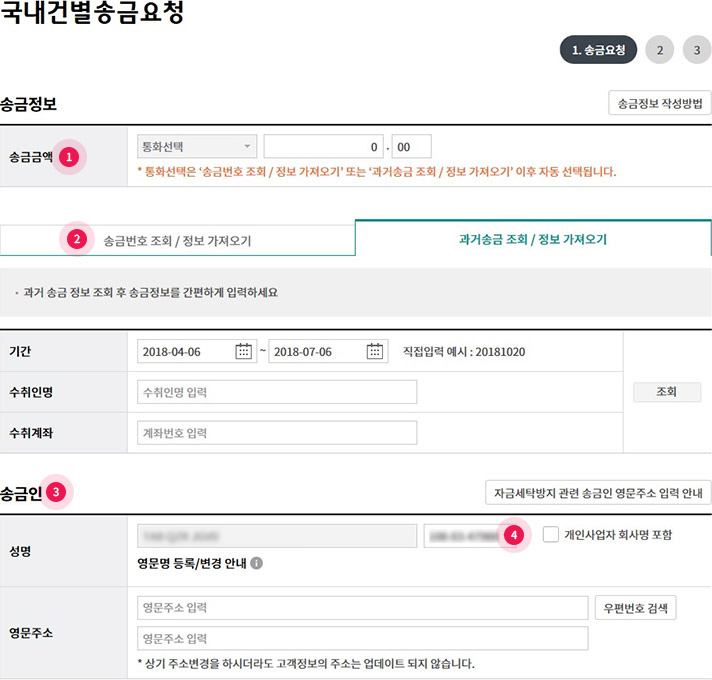The height and width of the screenshot is (680, 712).
Task: Click the numbered marker 1 beside 송금금액
Action: point(69,157)
